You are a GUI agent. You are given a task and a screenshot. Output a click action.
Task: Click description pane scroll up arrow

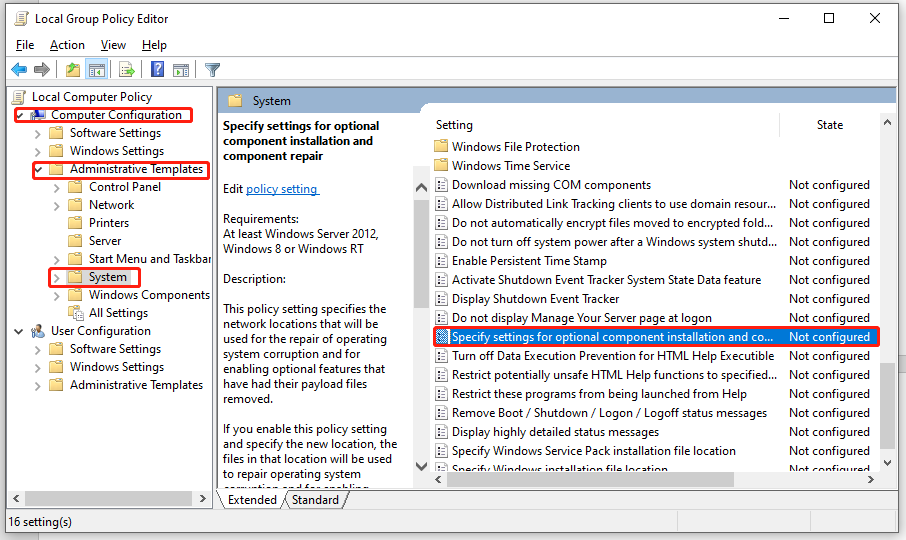coord(421,188)
